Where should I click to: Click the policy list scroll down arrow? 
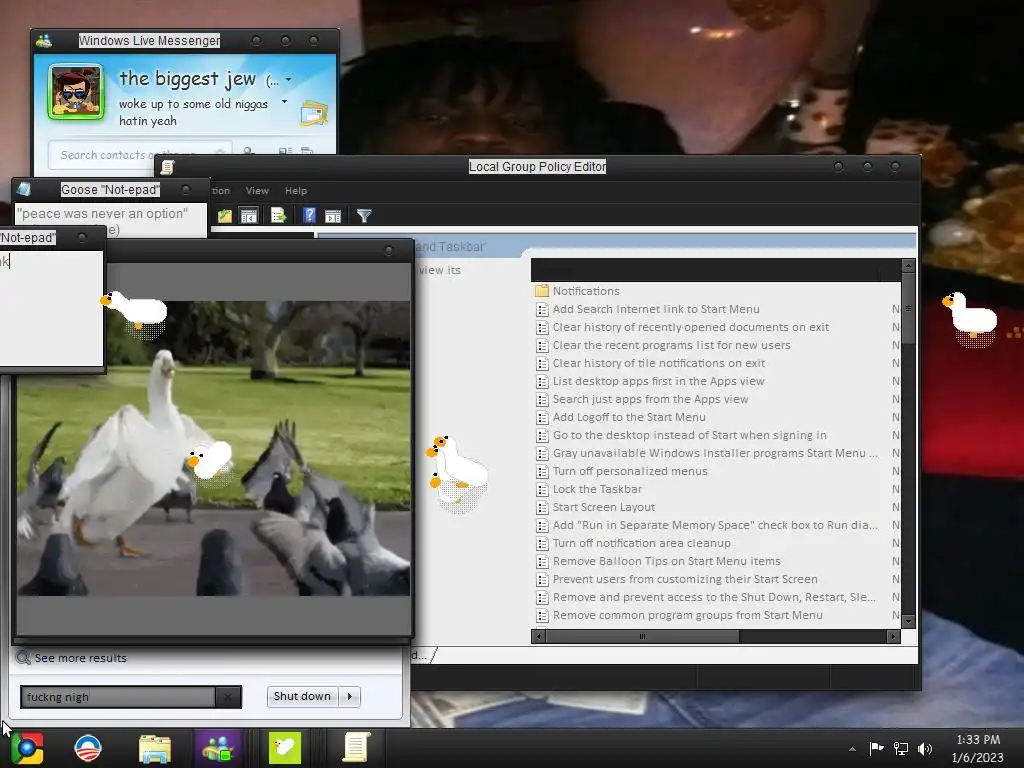click(x=908, y=621)
